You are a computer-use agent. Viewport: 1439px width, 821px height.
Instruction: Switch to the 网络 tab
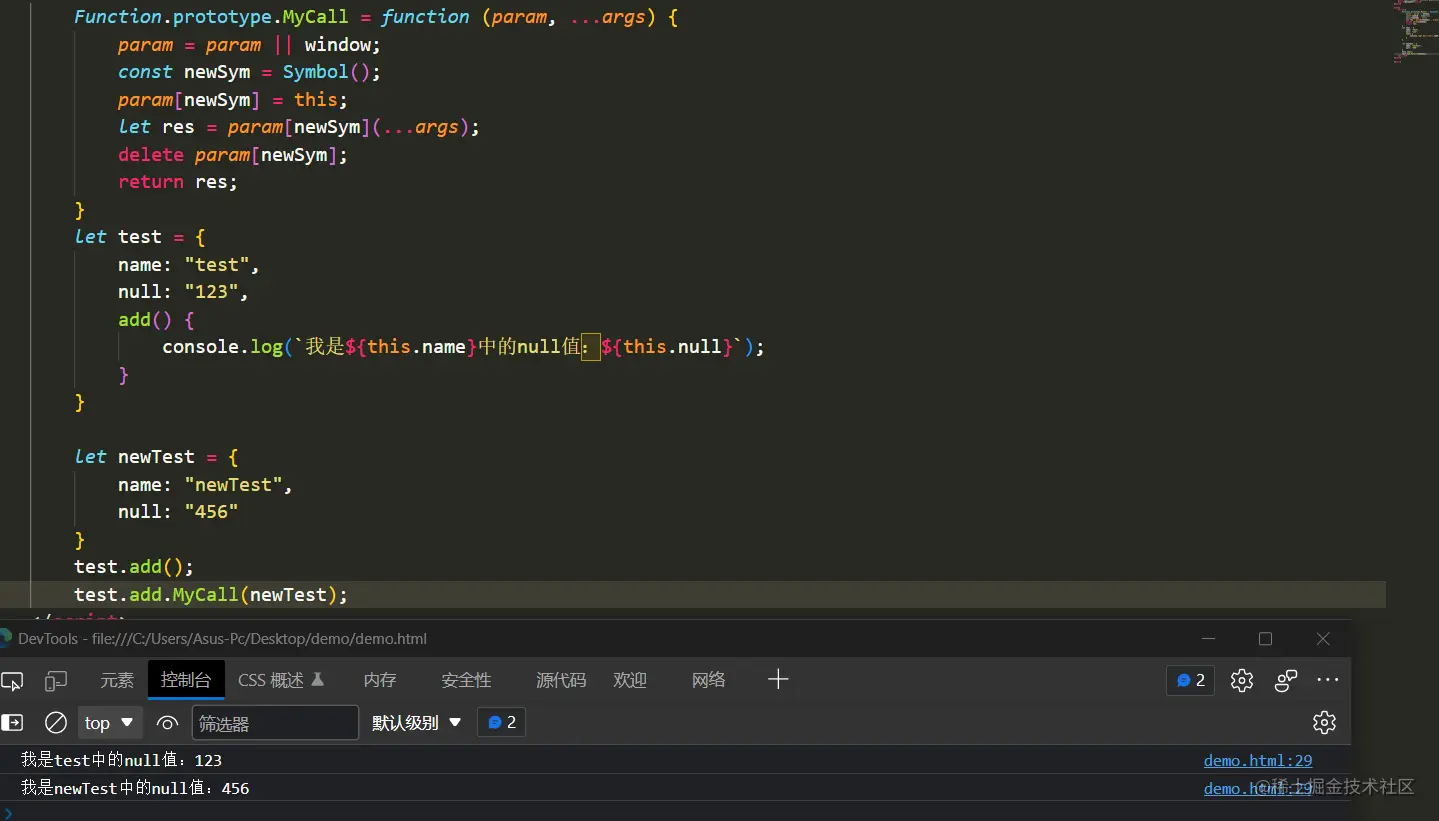point(708,680)
